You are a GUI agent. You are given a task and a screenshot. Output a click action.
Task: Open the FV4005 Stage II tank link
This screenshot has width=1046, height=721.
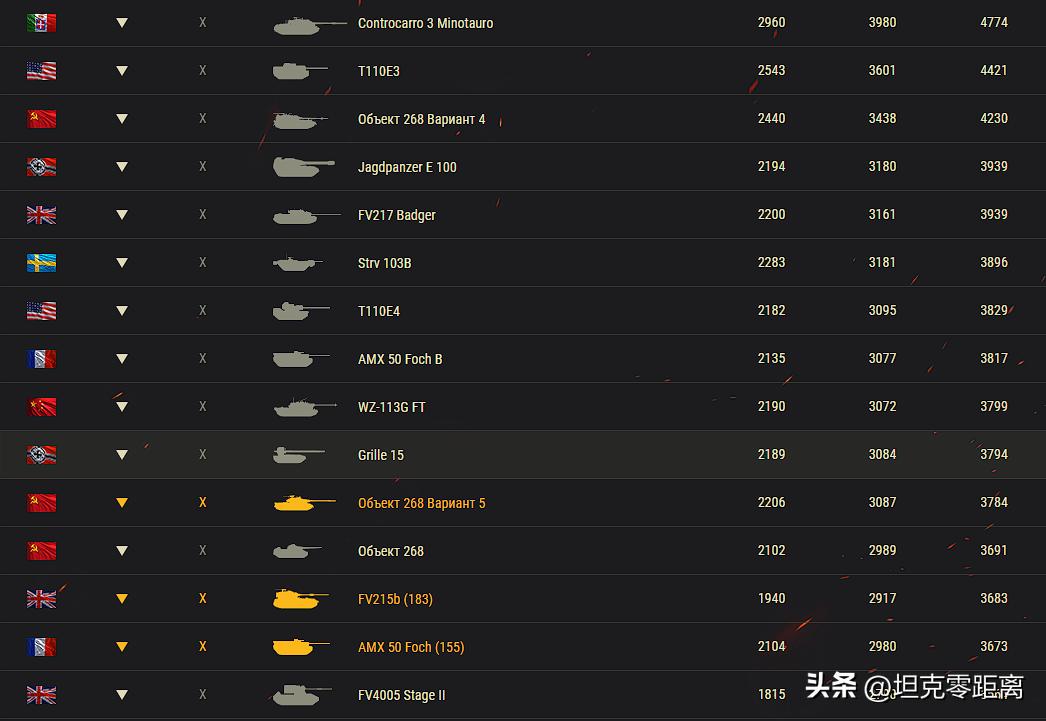(x=401, y=695)
